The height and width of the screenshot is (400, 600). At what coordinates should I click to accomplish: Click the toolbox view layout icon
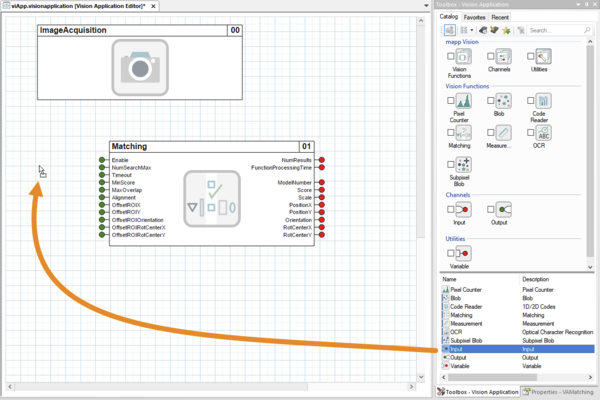[464, 30]
